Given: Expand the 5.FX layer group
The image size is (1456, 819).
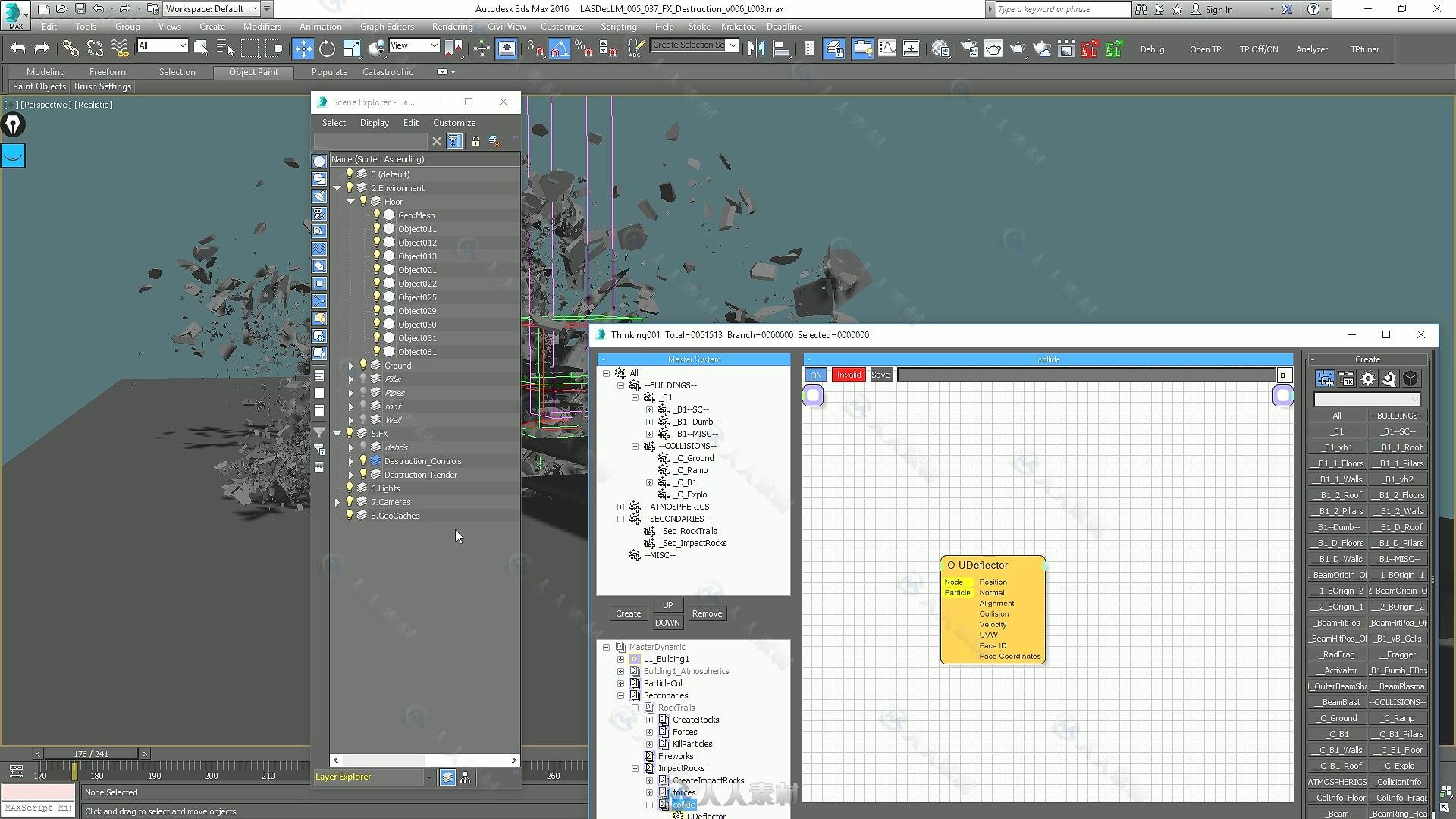Looking at the screenshot, I should tap(338, 433).
